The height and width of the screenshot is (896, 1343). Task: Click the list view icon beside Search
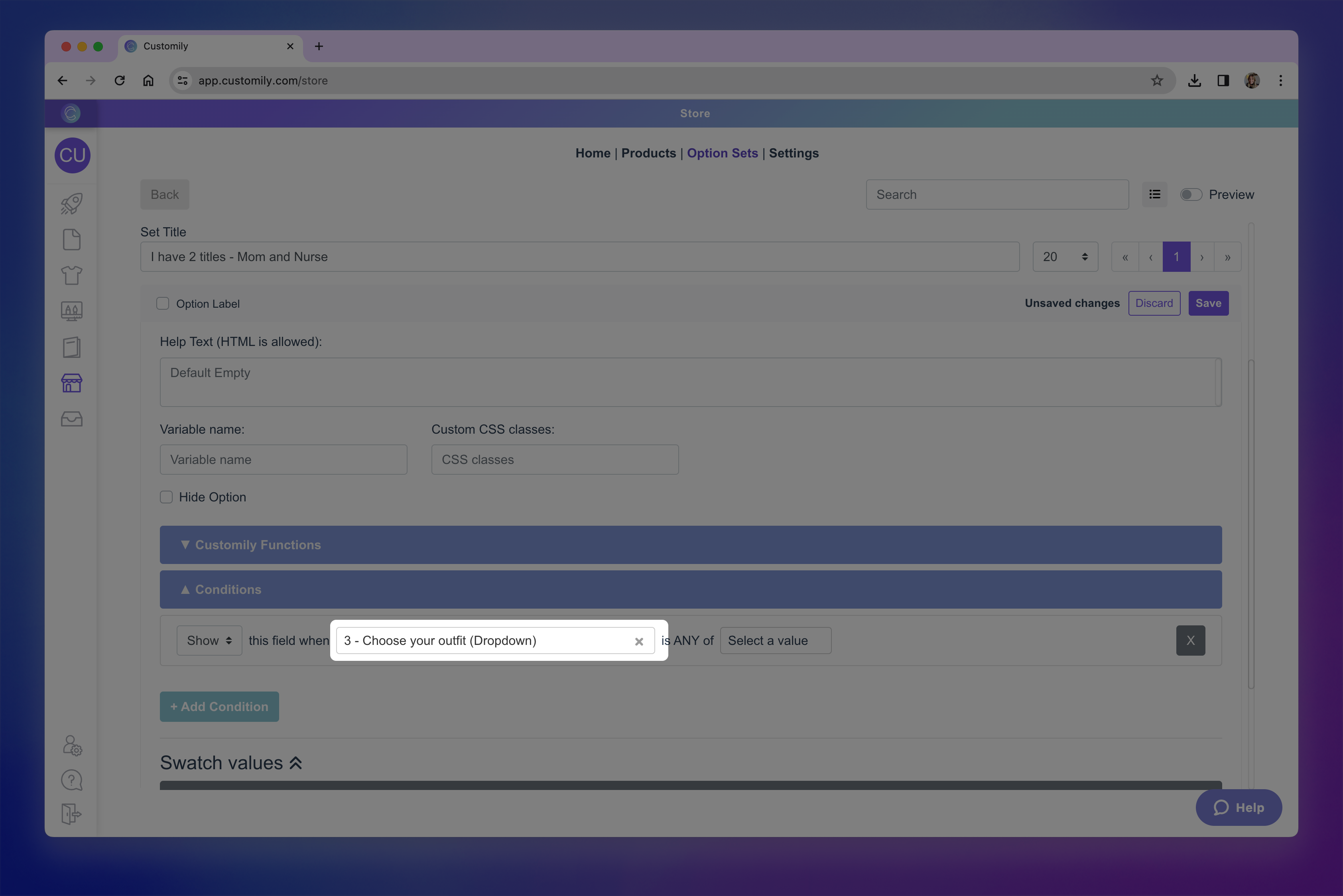tap(1154, 194)
